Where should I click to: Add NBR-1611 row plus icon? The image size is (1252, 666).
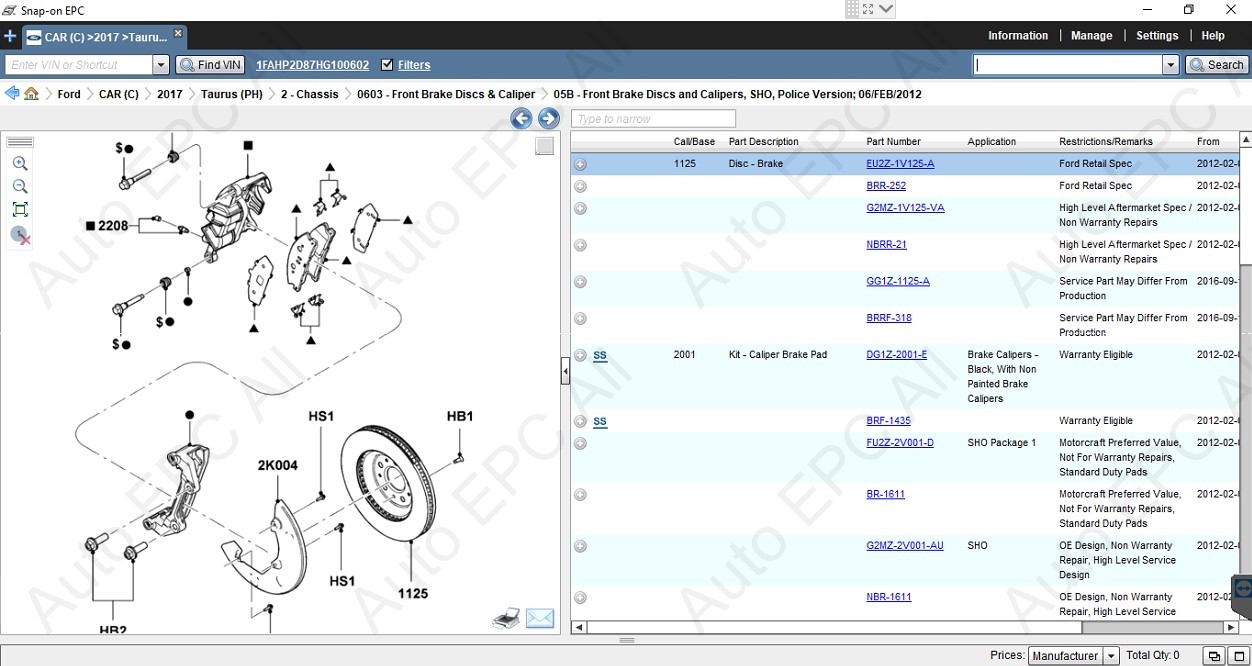(x=580, y=598)
